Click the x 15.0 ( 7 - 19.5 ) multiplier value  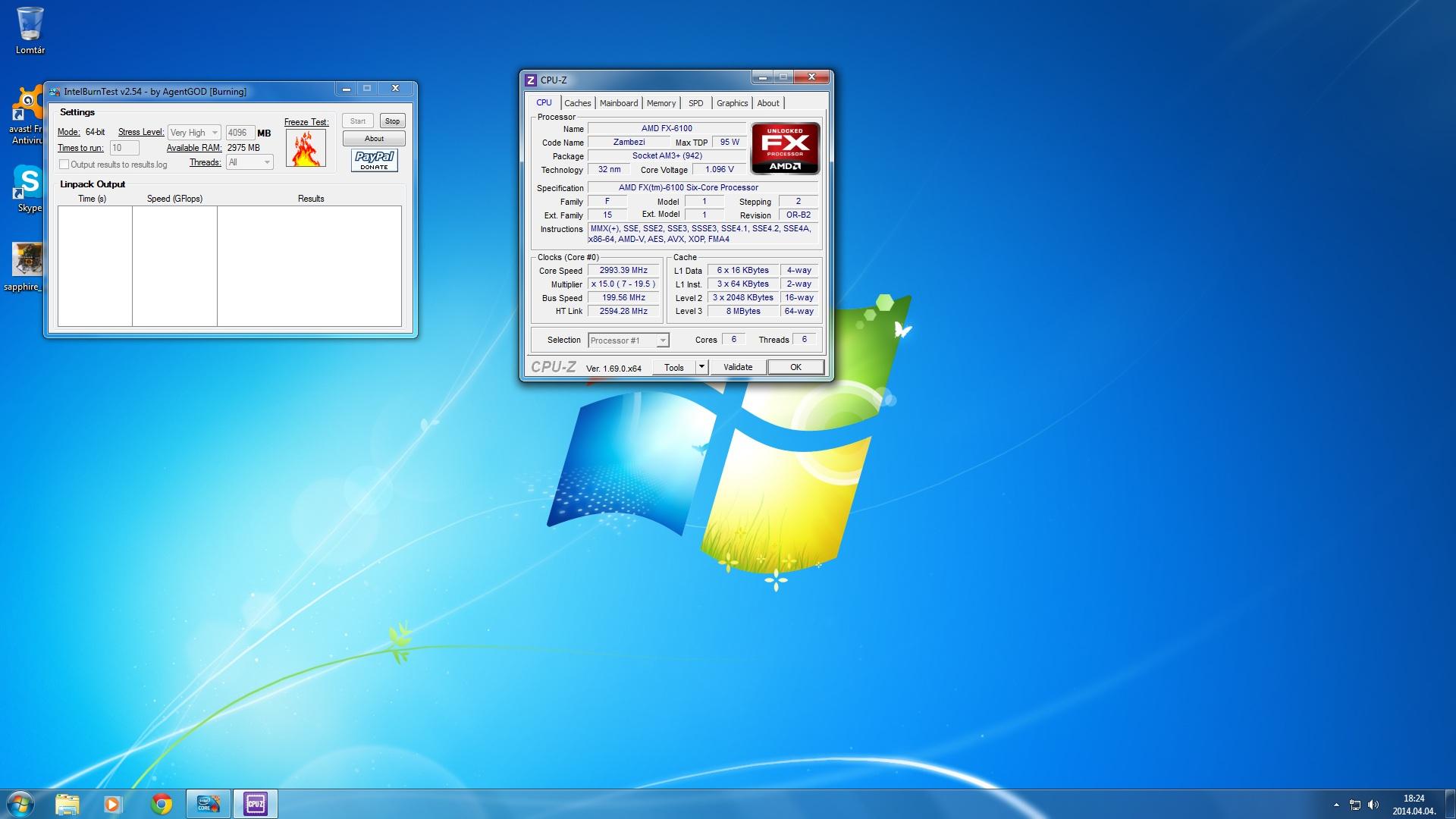click(x=623, y=284)
